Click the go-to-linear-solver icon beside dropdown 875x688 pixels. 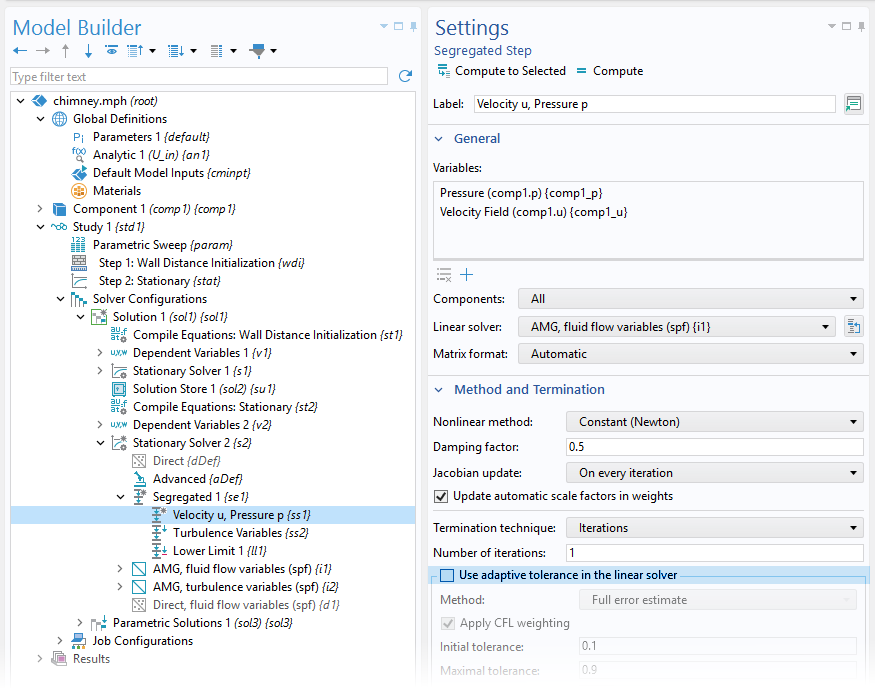point(853,326)
